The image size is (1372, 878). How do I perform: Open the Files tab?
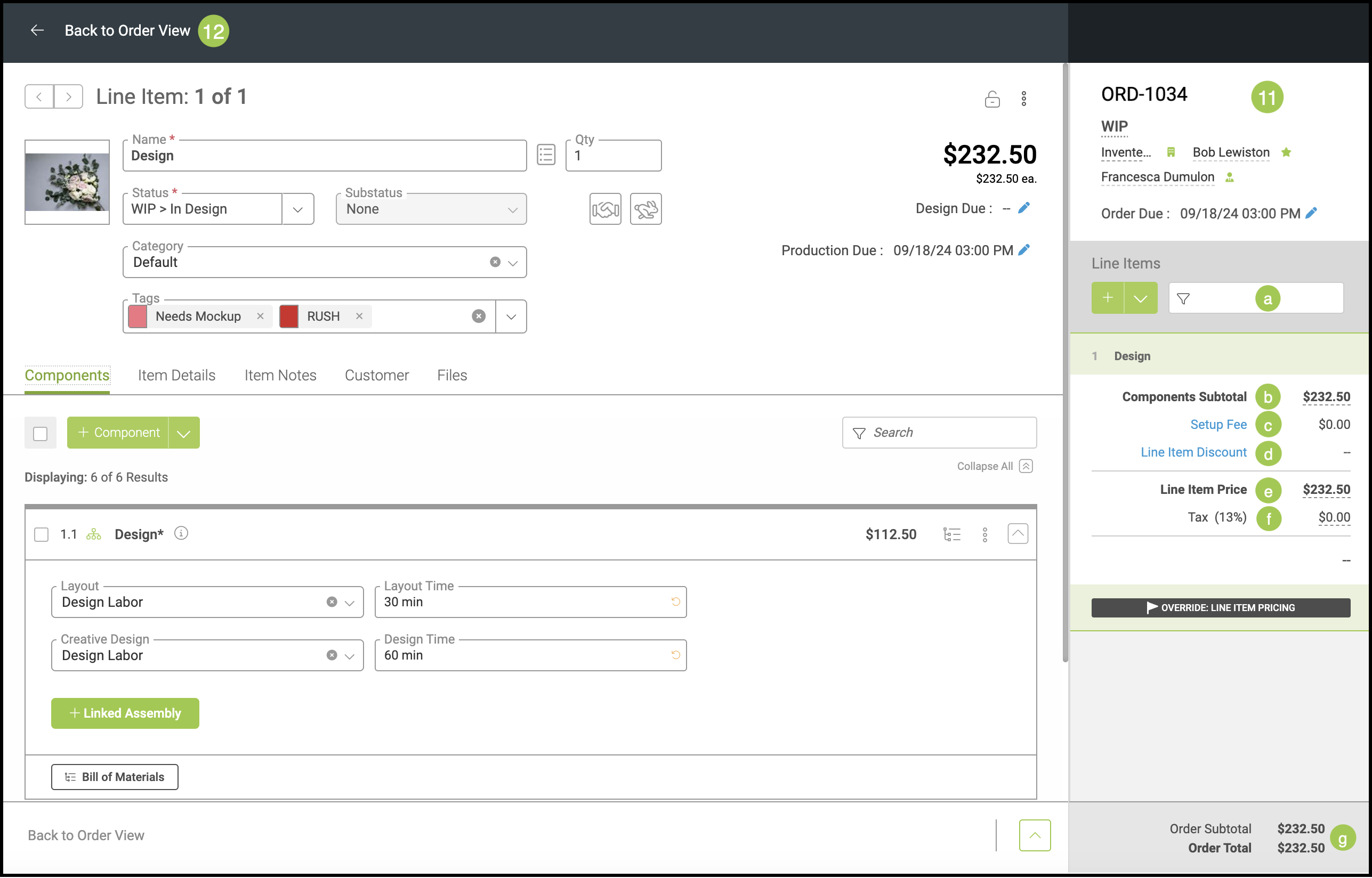click(x=451, y=375)
